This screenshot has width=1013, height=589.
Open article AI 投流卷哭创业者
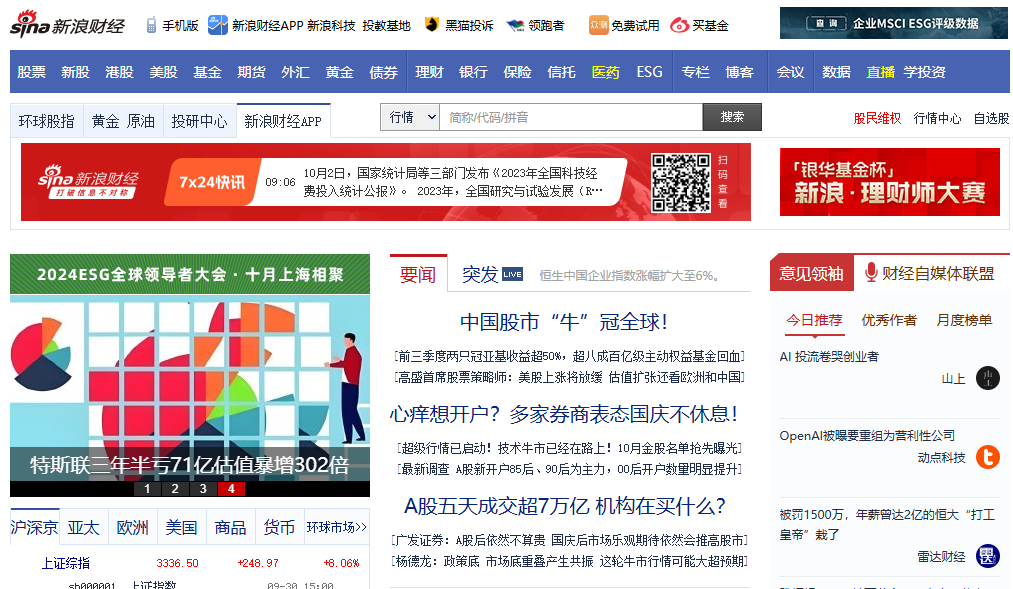[x=829, y=356]
